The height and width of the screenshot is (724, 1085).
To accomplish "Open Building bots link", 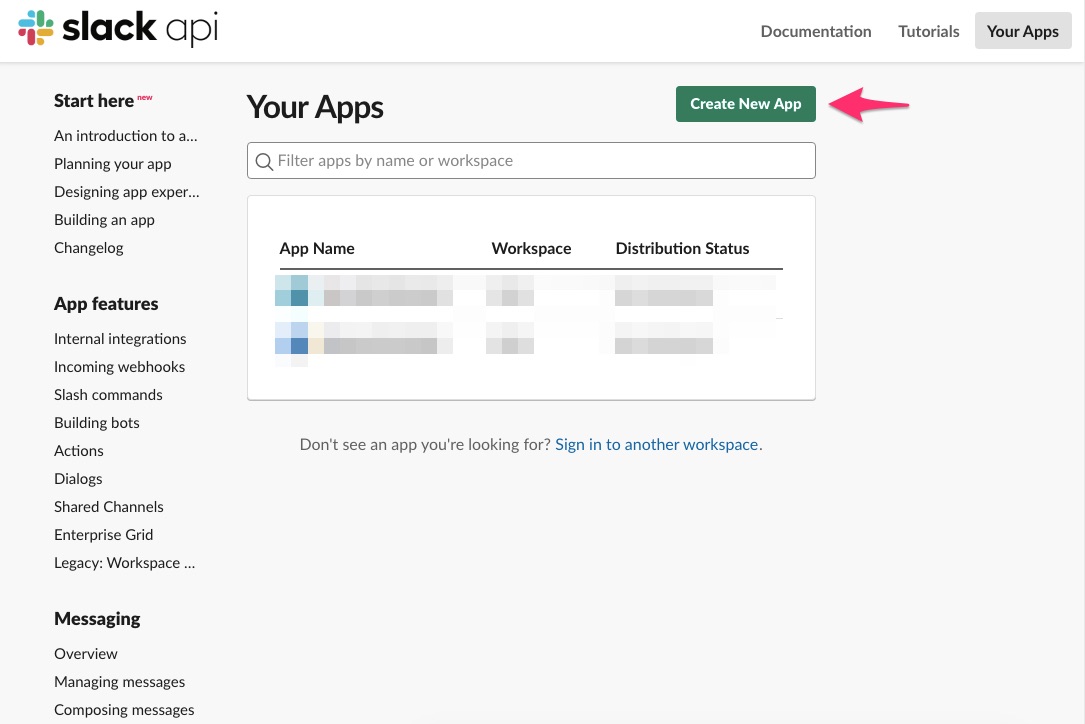I will click(97, 423).
